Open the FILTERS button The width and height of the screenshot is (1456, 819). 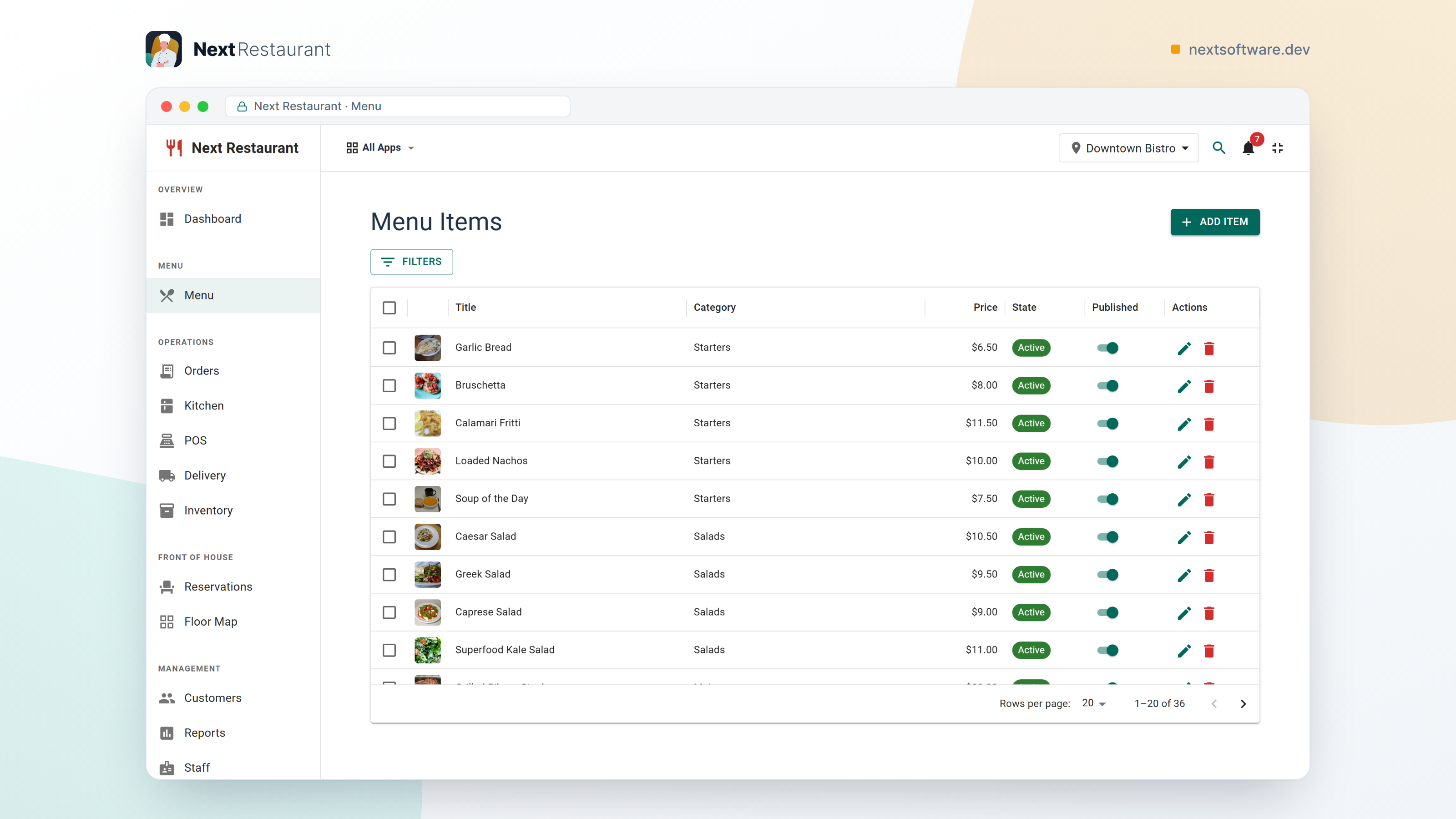pos(411,262)
